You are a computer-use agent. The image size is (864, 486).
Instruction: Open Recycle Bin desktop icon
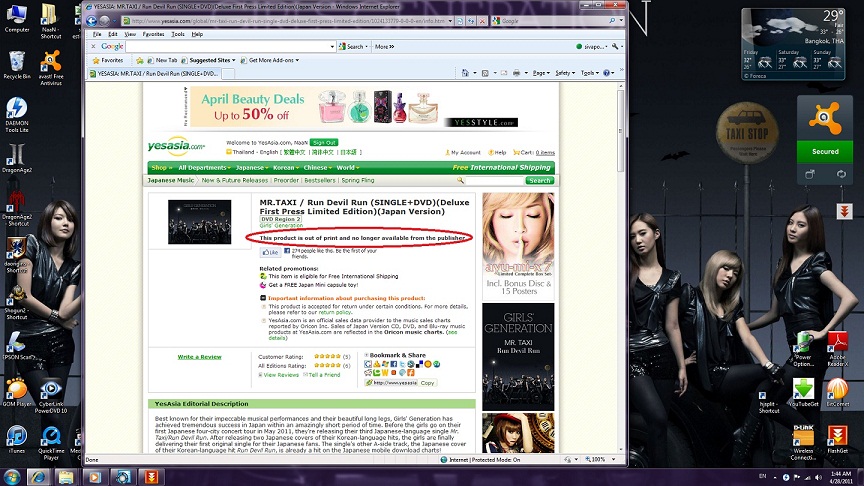(17, 65)
